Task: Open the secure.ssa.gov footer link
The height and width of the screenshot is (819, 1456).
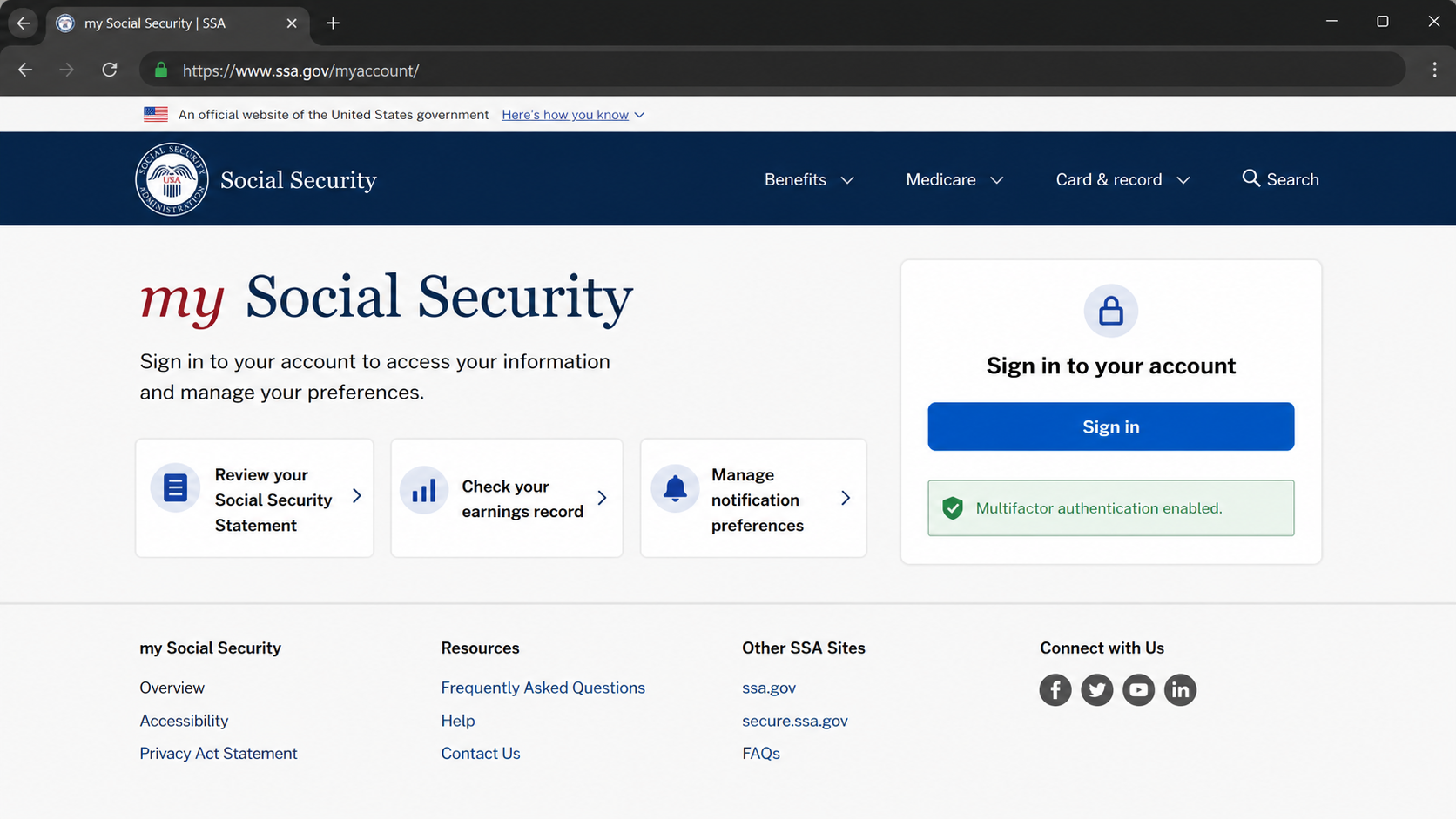Action: pyautogui.click(x=795, y=721)
